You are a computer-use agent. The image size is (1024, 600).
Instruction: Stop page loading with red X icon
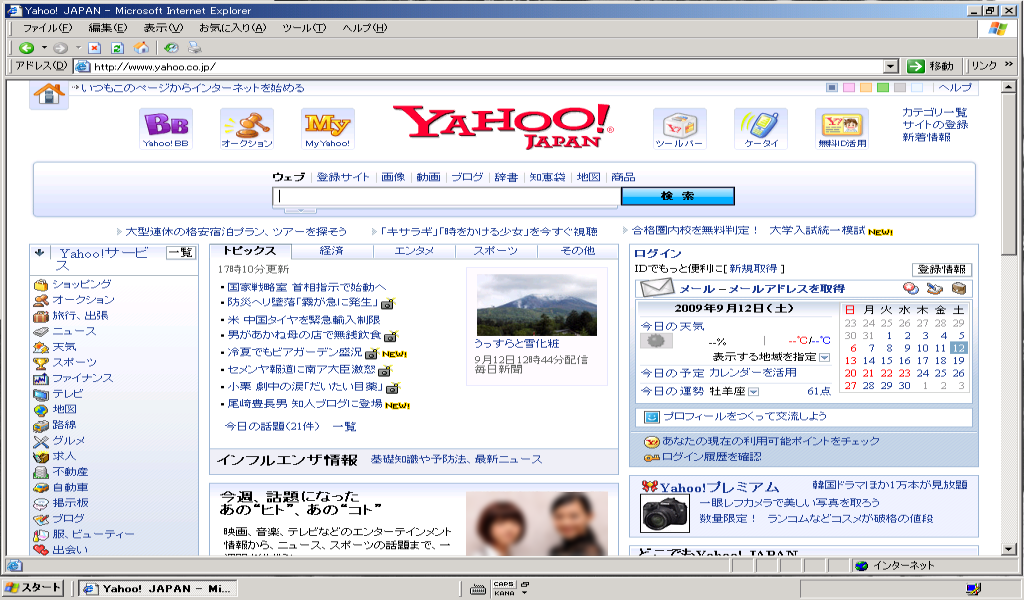(x=95, y=48)
